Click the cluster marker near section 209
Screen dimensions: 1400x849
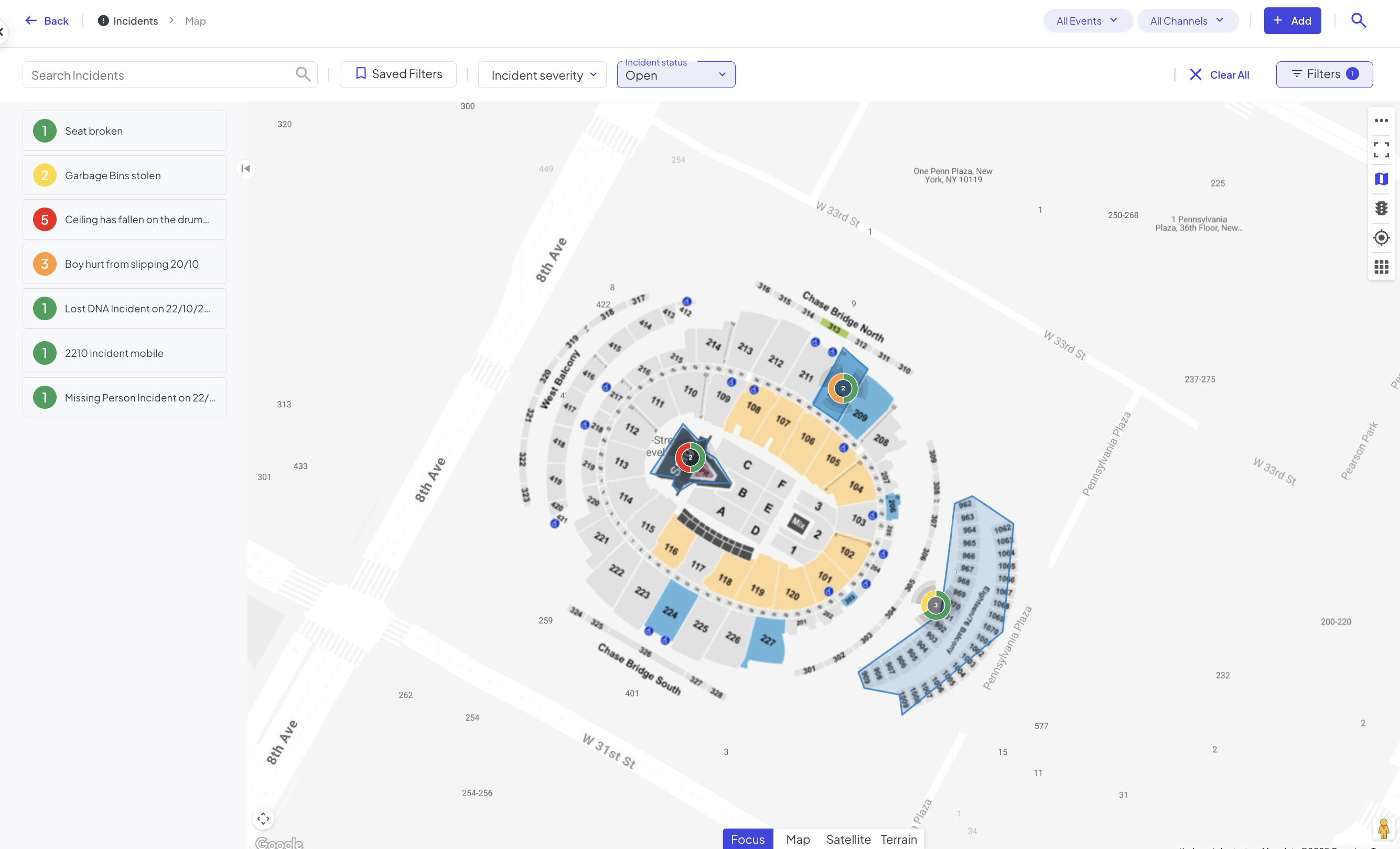[843, 388]
